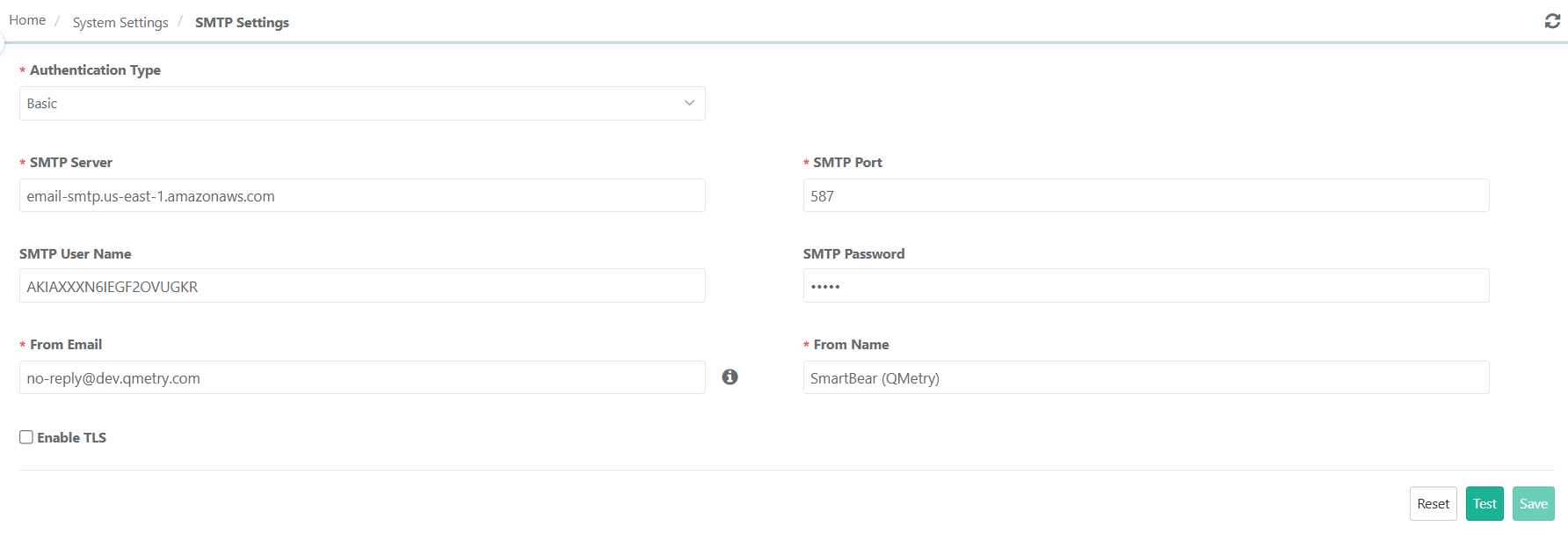
Task: Click the refresh icon at top right
Action: coord(1552,21)
